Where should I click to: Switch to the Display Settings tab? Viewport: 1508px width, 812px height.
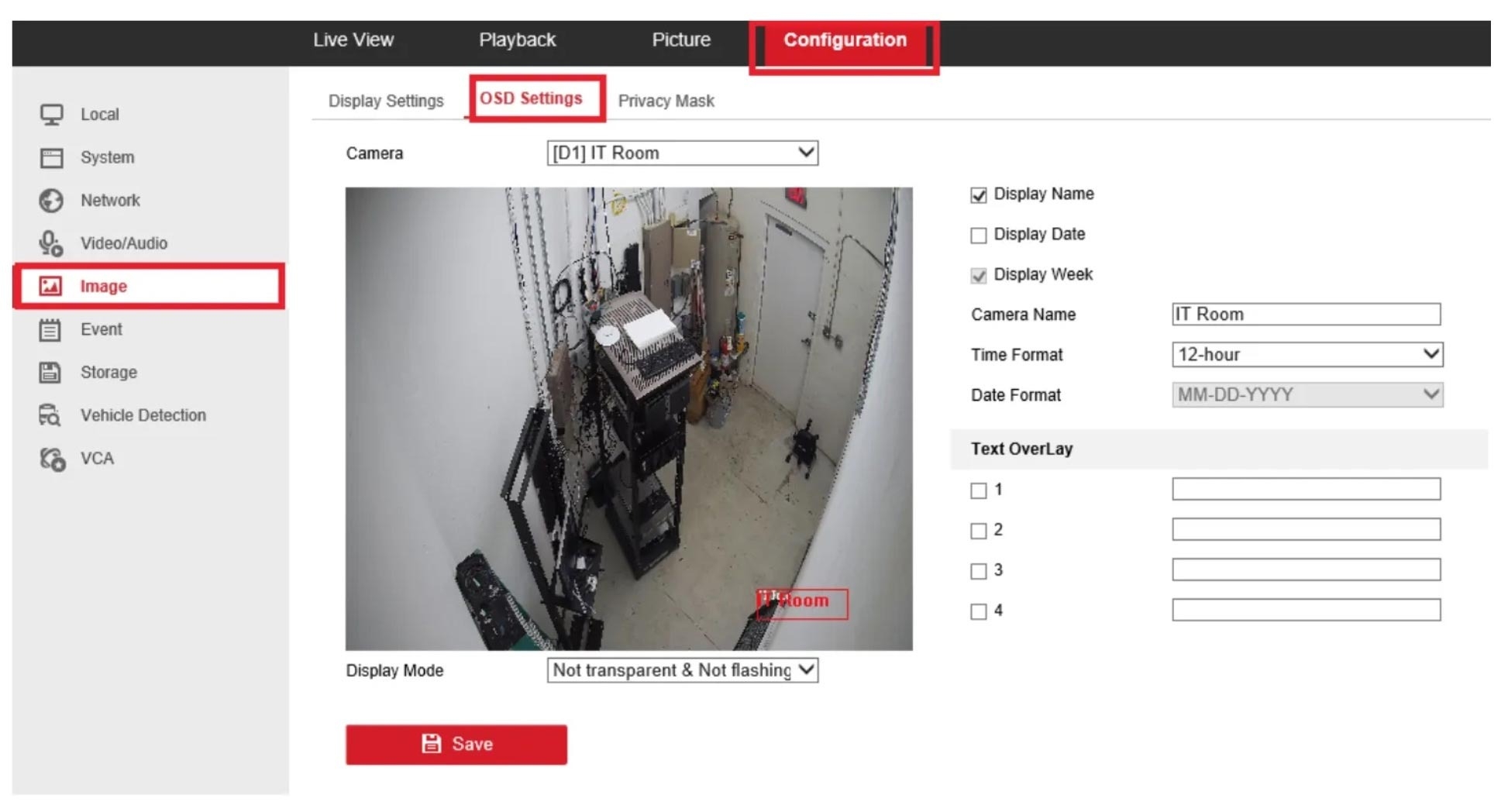coord(386,101)
